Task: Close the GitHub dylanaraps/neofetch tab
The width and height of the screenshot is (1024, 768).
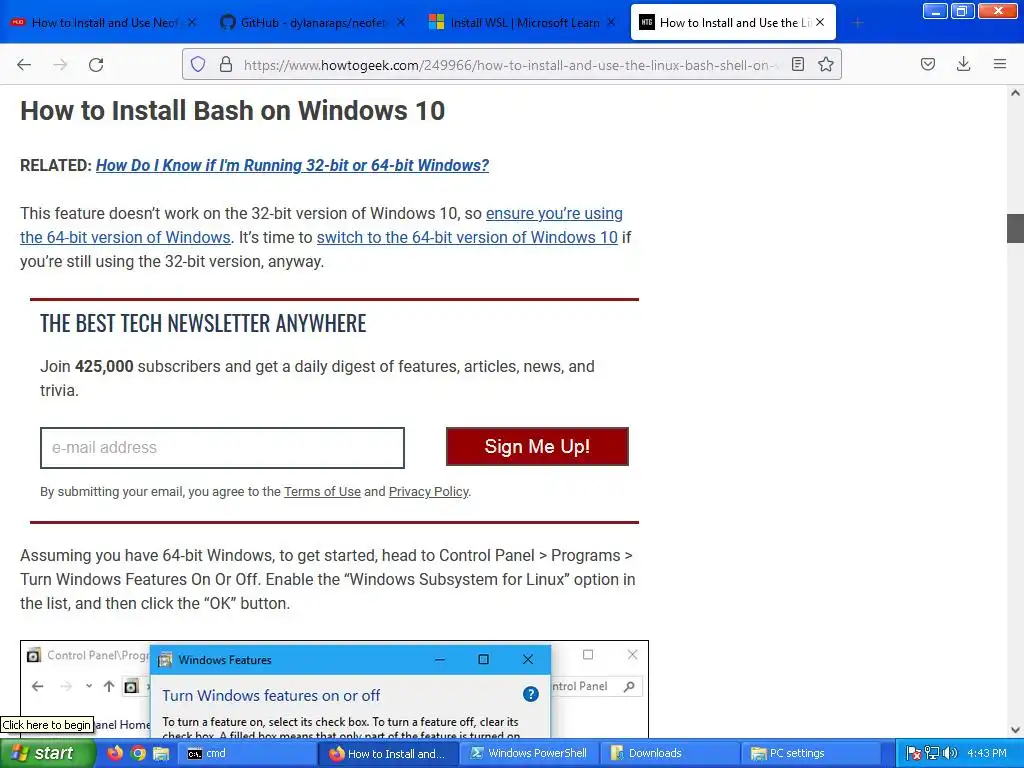Action: [400, 22]
